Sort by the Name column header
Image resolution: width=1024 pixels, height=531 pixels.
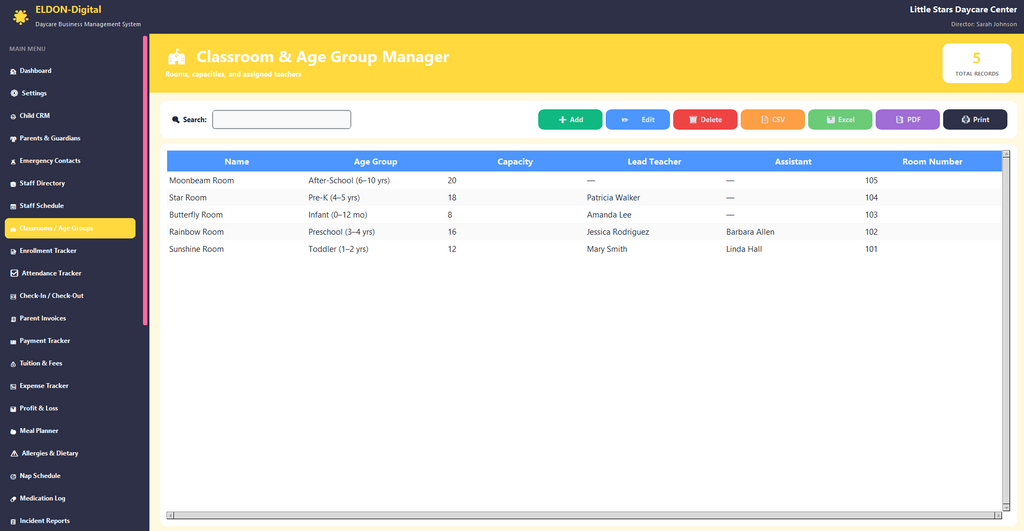click(x=236, y=161)
